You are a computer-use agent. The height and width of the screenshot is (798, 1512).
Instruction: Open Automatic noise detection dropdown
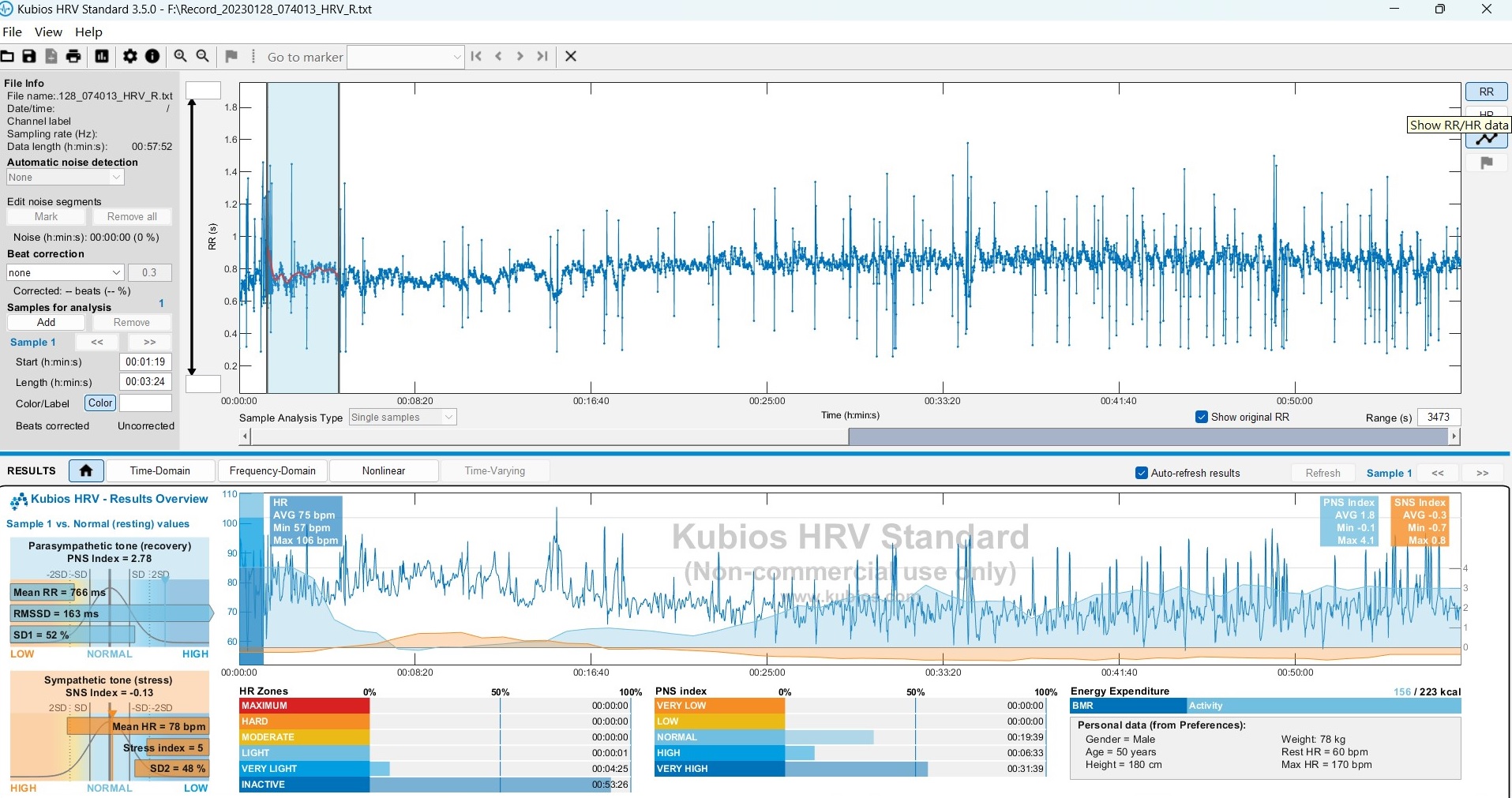click(66, 178)
